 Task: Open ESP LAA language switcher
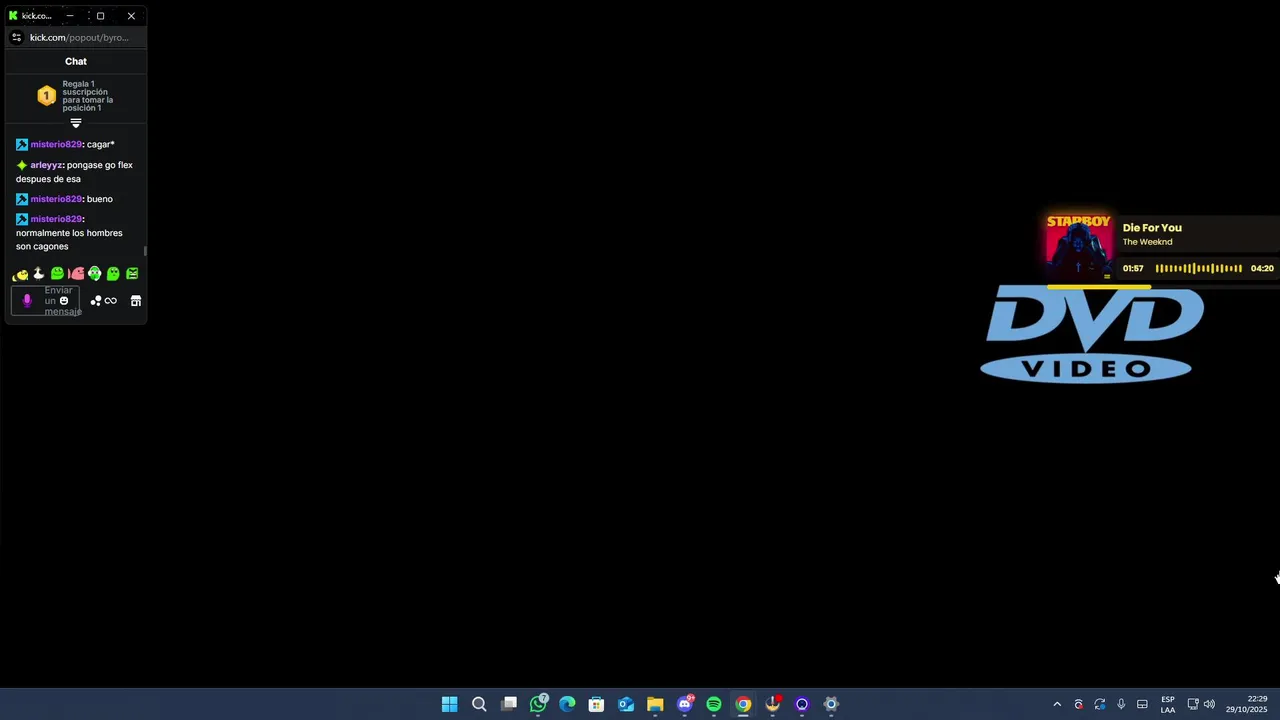tap(1168, 704)
